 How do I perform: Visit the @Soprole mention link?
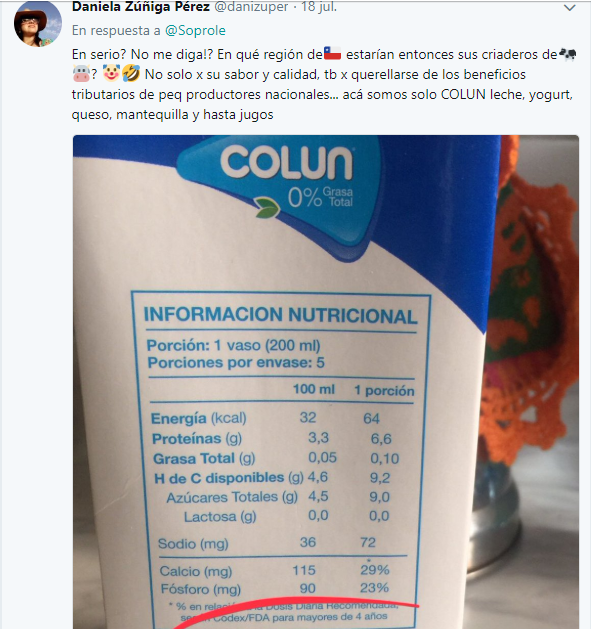pyautogui.click(x=195, y=30)
